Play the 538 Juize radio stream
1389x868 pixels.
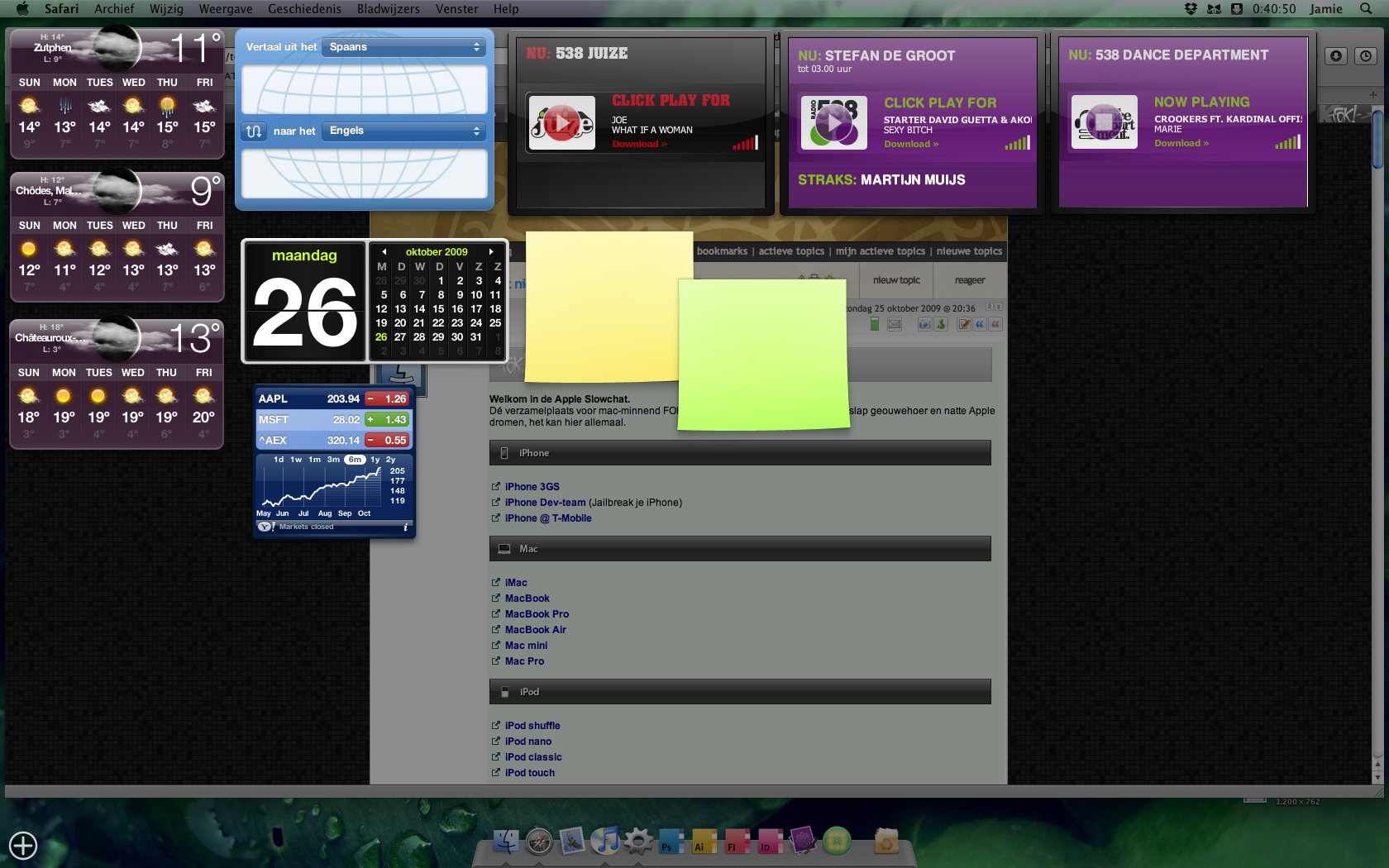tap(561, 122)
